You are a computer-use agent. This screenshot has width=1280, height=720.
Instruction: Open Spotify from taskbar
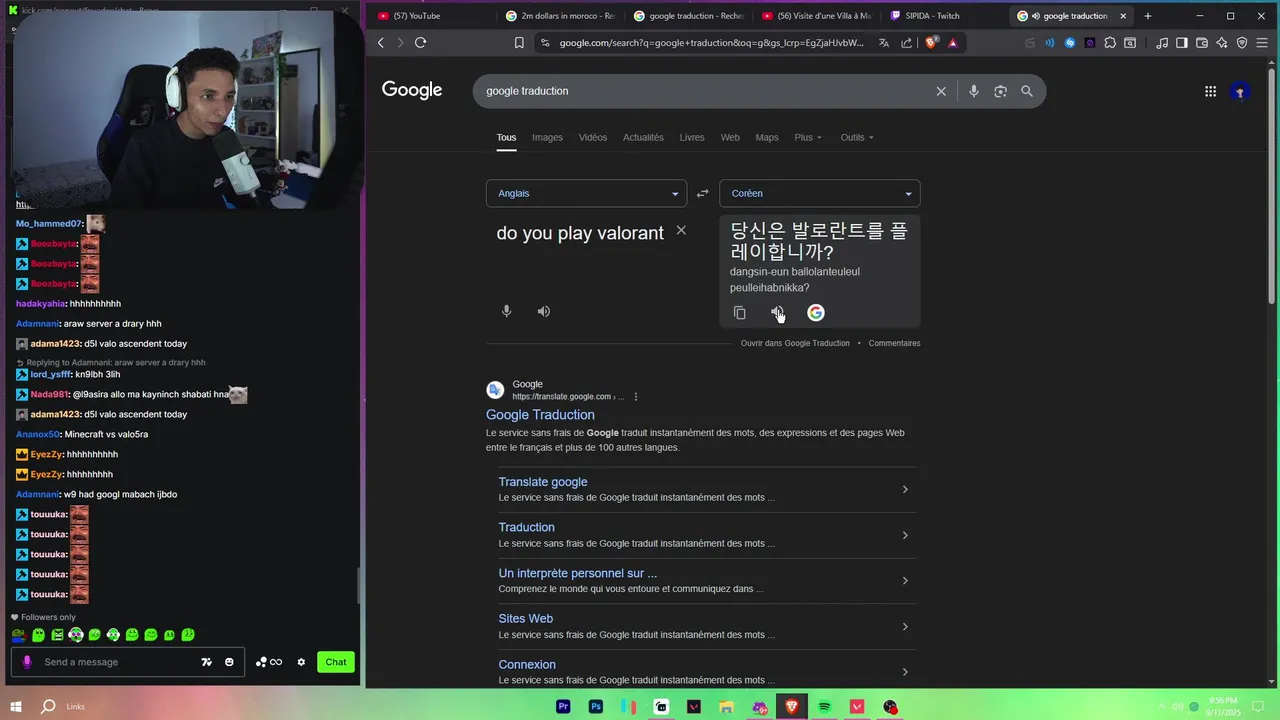[x=825, y=707]
